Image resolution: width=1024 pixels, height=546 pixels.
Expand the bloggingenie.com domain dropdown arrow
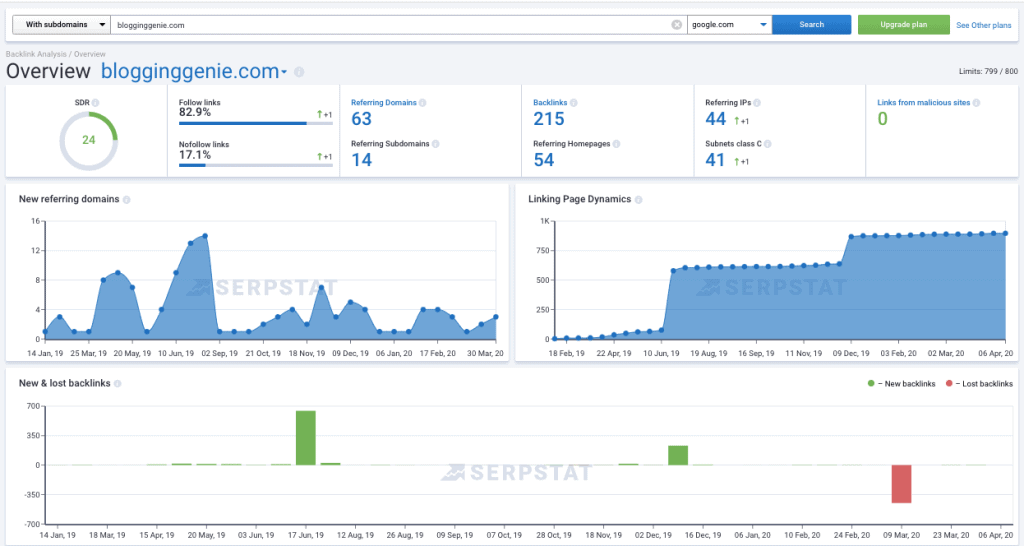[x=284, y=72]
